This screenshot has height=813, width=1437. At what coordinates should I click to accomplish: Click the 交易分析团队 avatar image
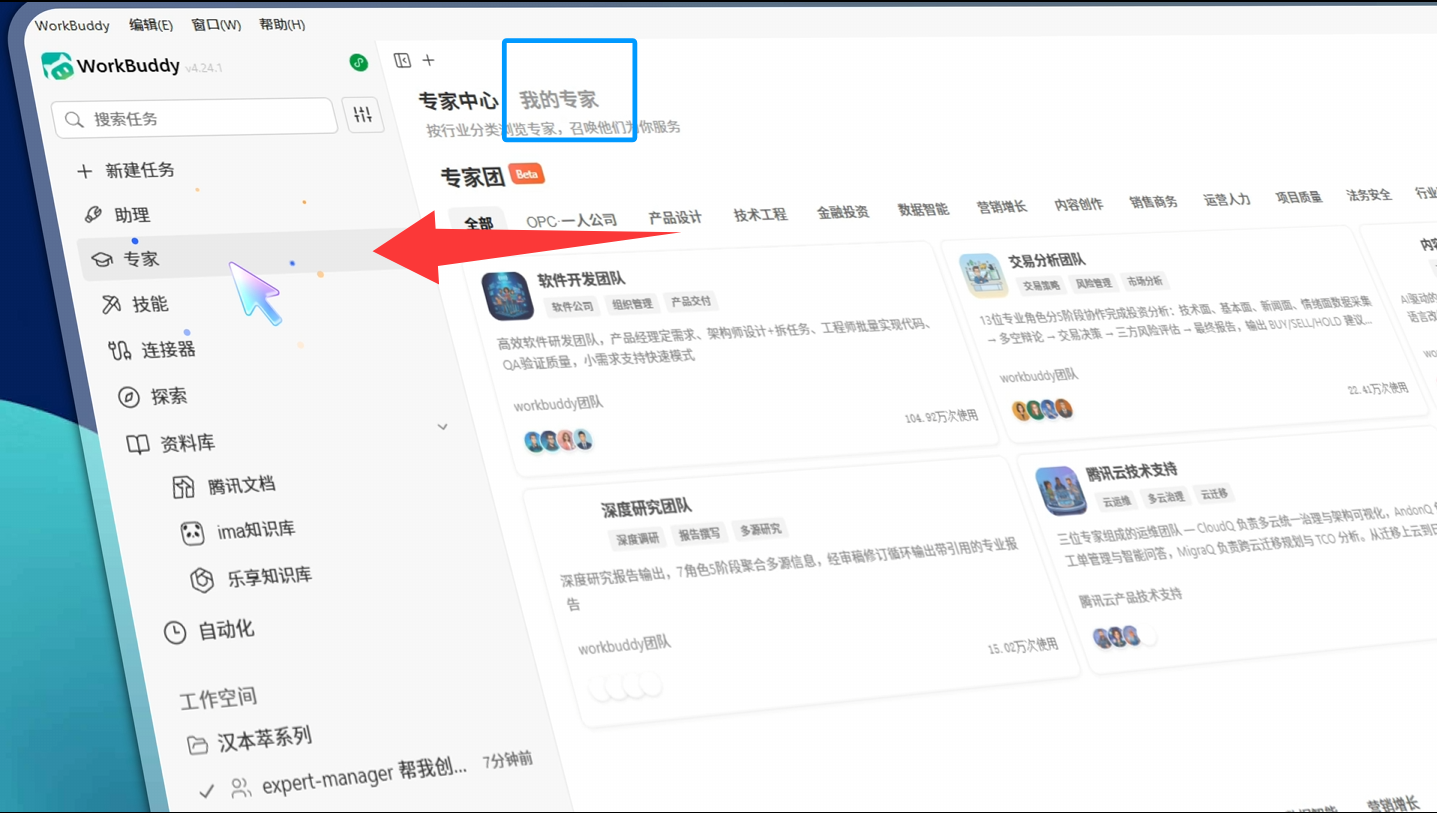(x=983, y=274)
